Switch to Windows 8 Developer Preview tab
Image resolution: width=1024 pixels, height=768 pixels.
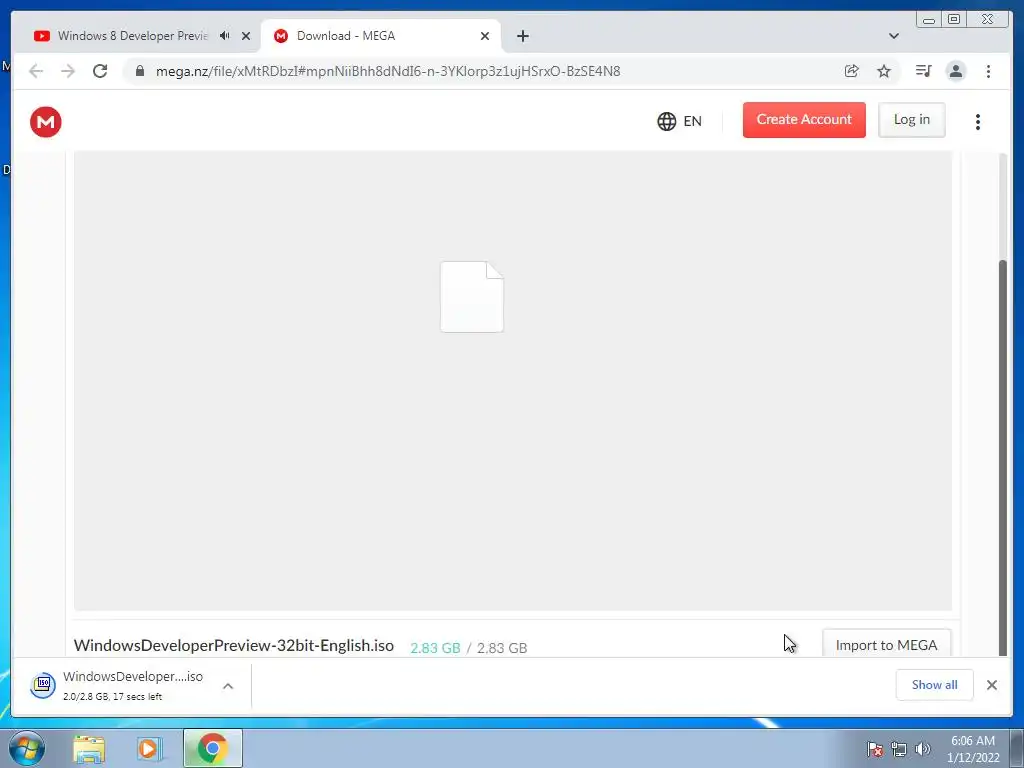(x=133, y=36)
